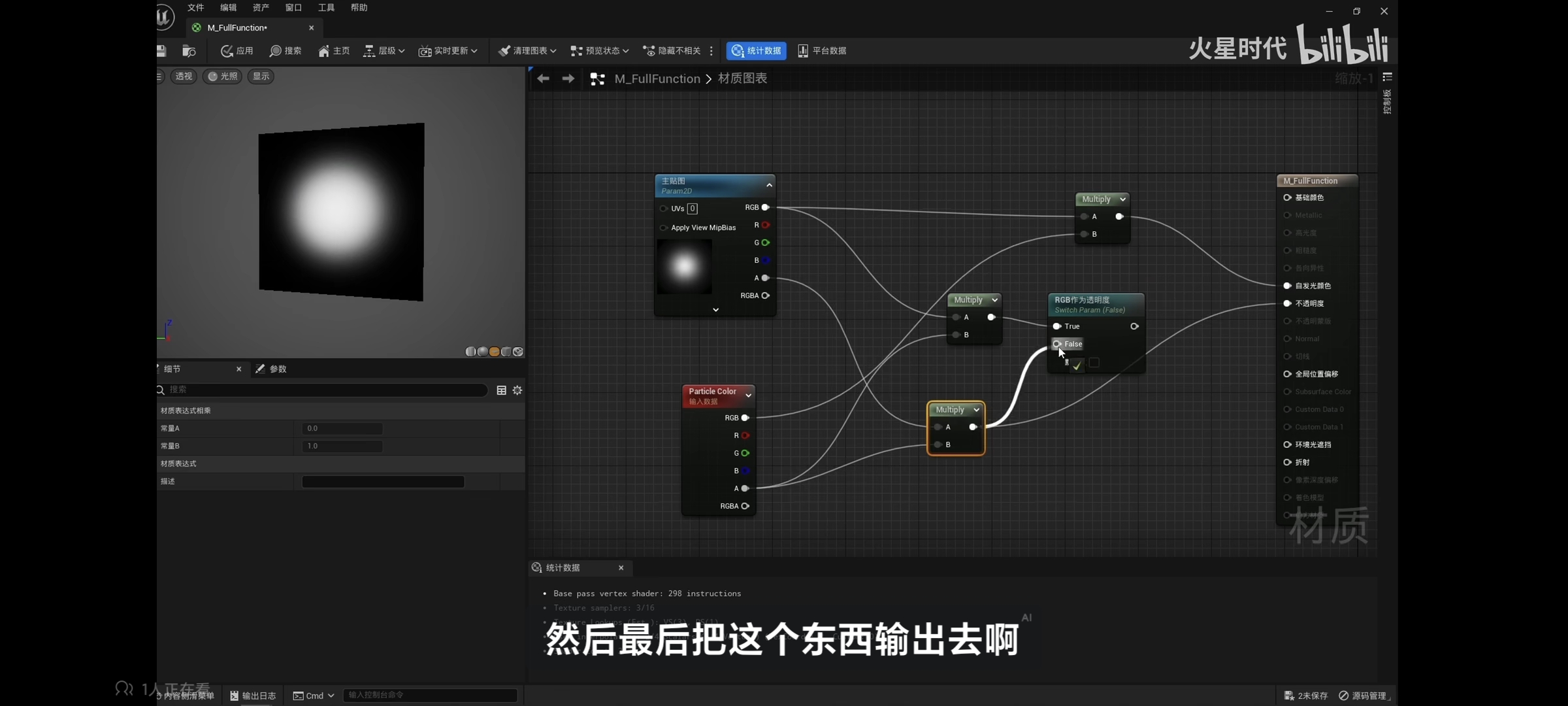Click the 主贴图 texture preview thumbnail

pyautogui.click(x=684, y=267)
